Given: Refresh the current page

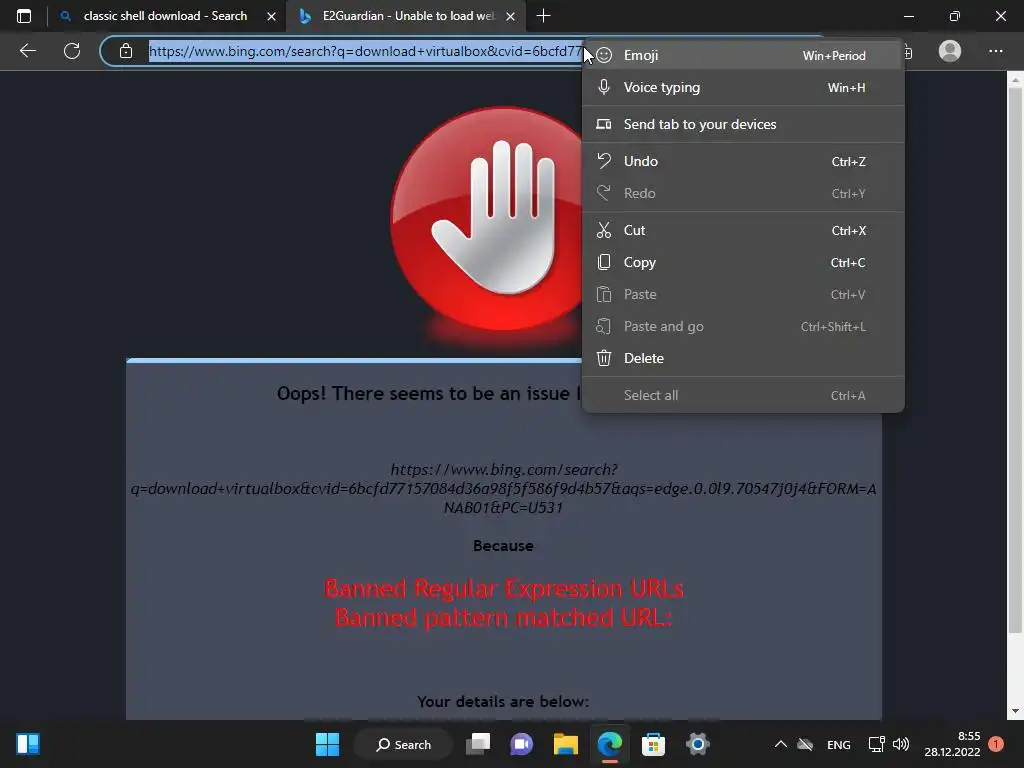Looking at the screenshot, I should click(x=72, y=51).
